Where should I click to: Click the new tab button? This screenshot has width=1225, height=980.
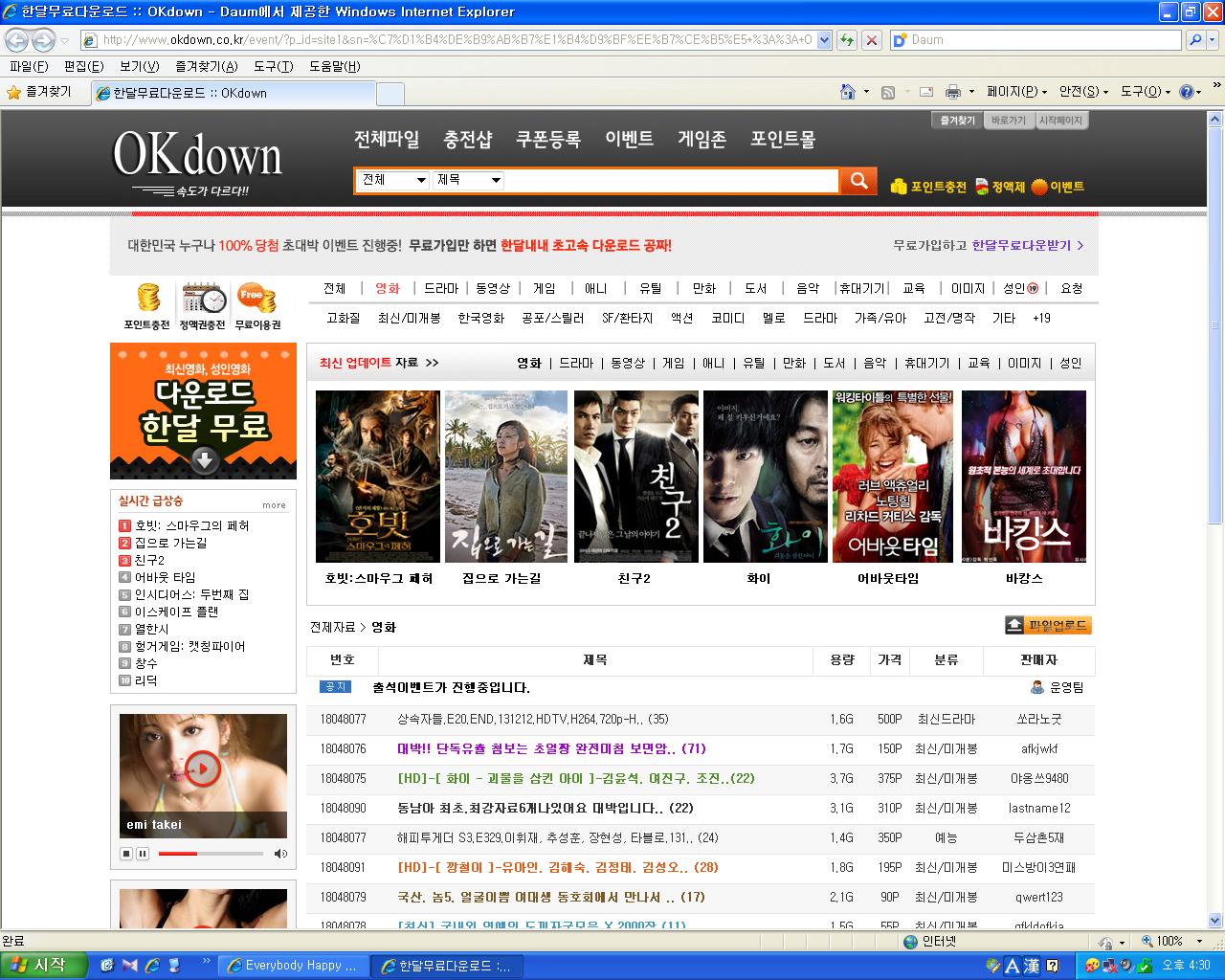tap(390, 93)
